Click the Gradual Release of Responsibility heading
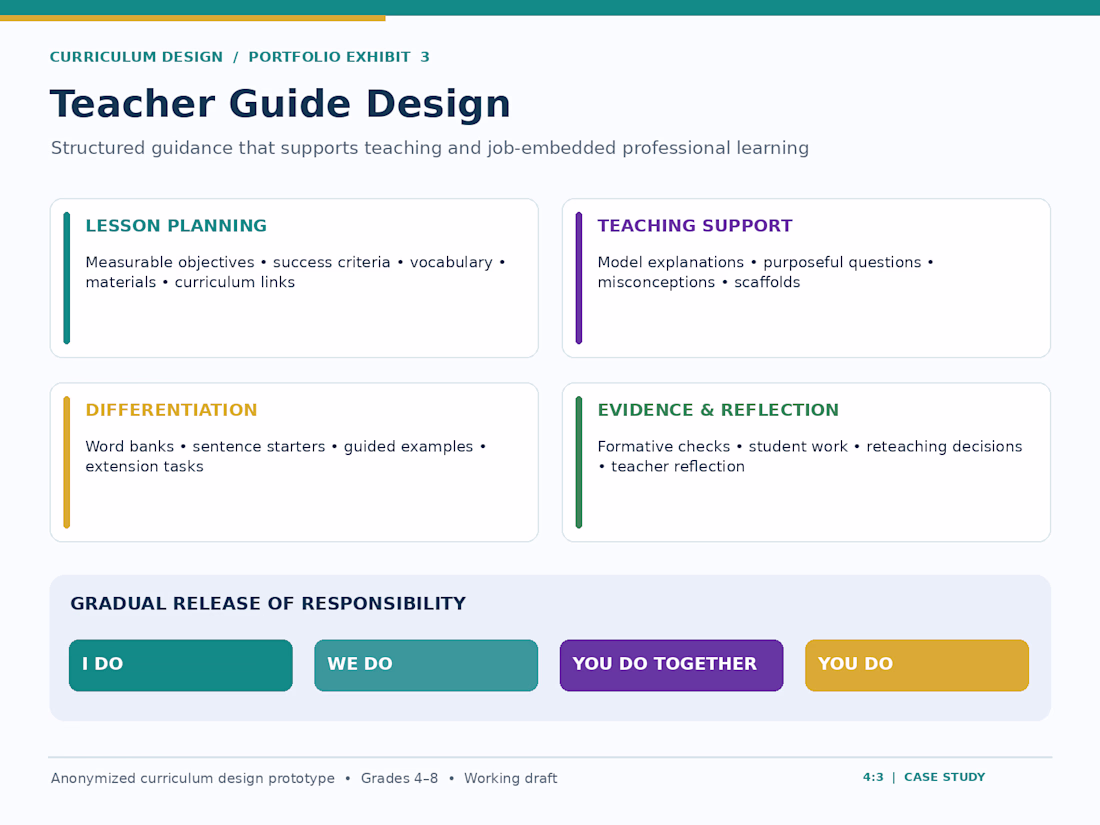Screen dimensions: 1100x825 (x=268, y=604)
